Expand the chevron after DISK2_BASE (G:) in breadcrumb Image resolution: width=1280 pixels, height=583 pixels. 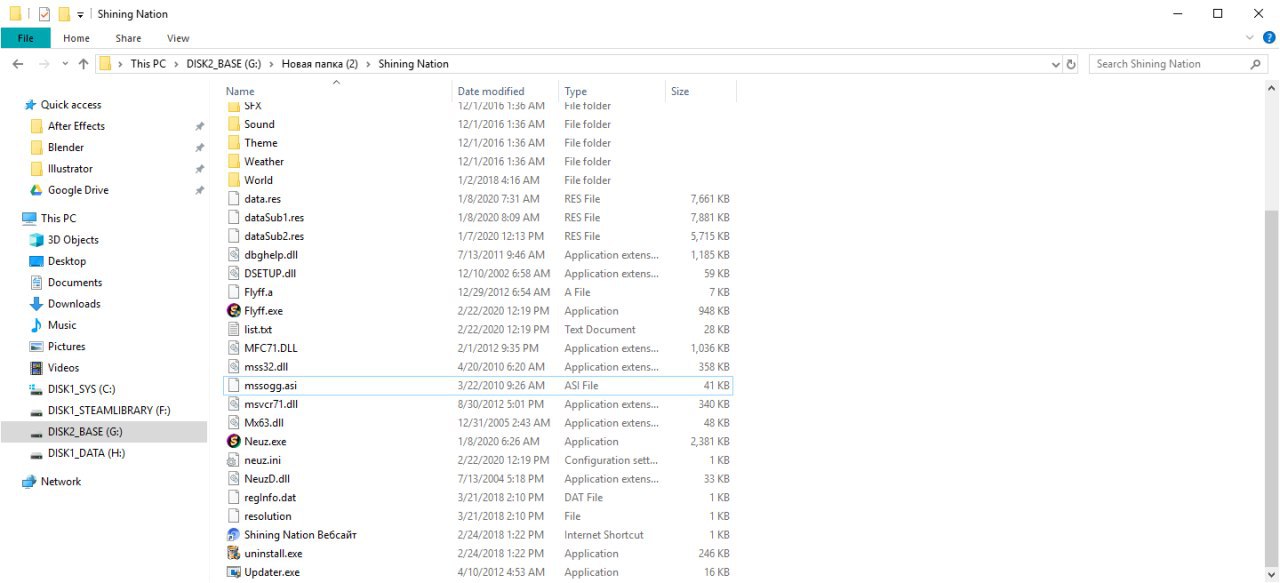(x=271, y=64)
